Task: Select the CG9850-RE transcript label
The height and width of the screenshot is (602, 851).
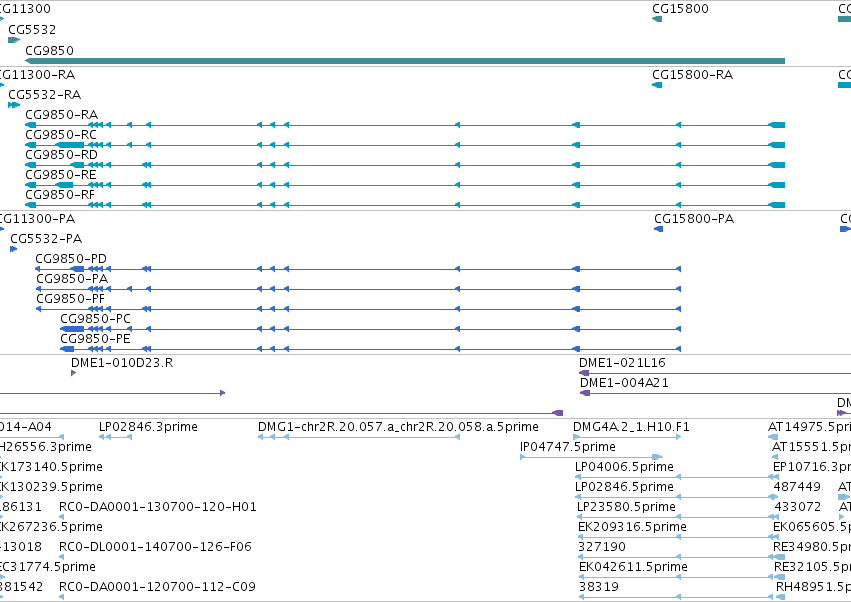Action: (x=61, y=175)
